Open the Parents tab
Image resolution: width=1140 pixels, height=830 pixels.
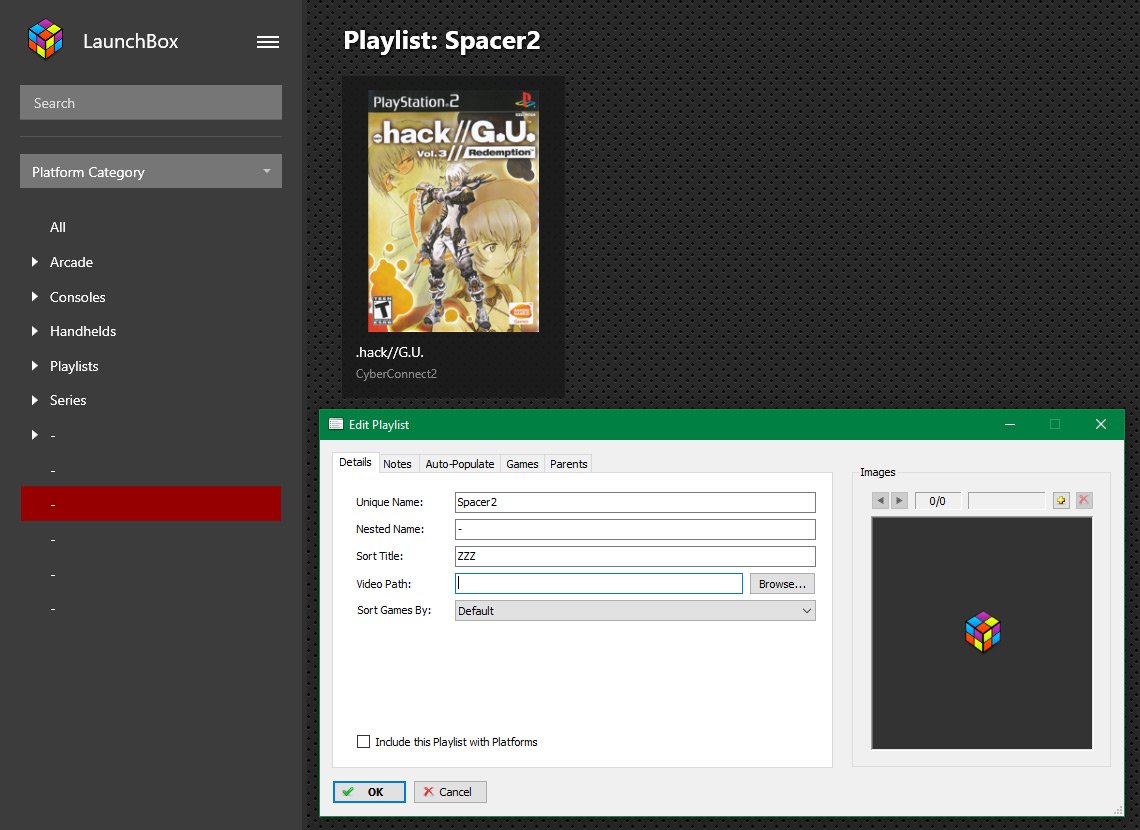point(569,464)
